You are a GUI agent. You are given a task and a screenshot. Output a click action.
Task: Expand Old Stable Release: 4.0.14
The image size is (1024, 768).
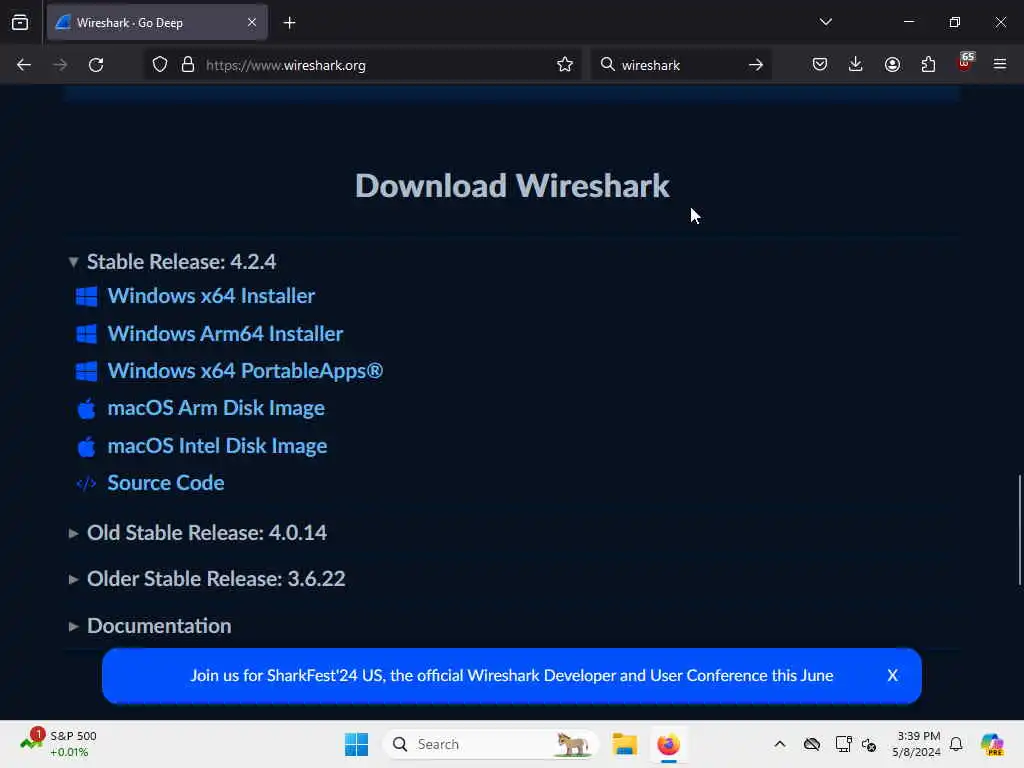click(x=198, y=533)
